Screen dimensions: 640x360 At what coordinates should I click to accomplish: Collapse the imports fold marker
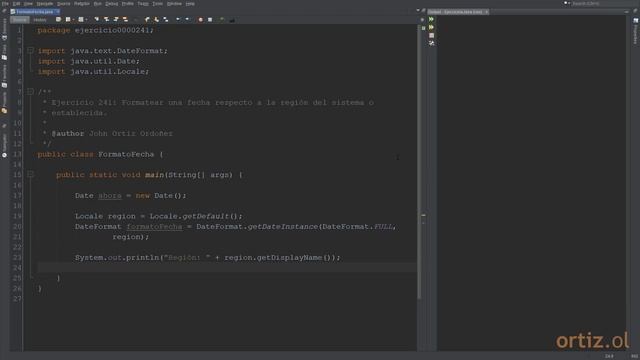(x=30, y=51)
